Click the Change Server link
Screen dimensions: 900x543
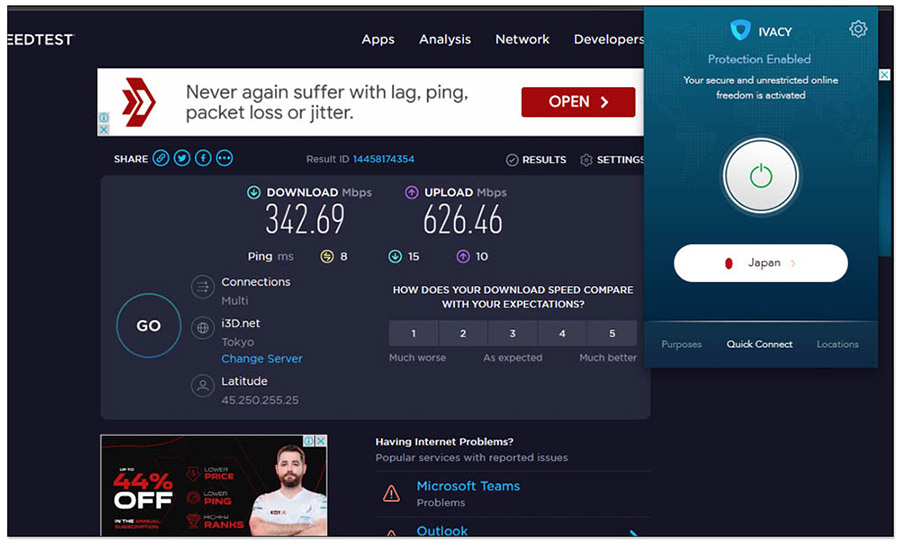click(262, 359)
